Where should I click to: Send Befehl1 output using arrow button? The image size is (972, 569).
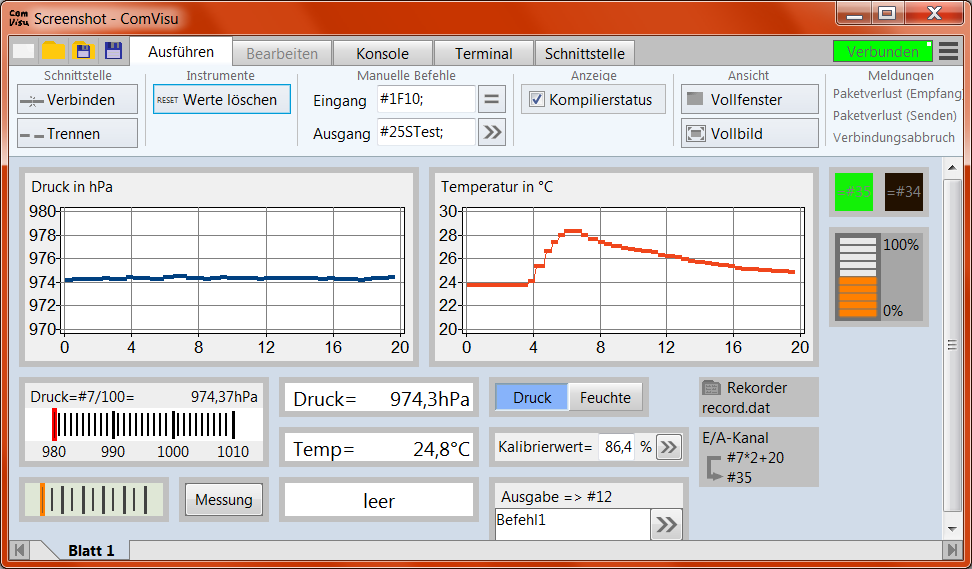(x=665, y=524)
